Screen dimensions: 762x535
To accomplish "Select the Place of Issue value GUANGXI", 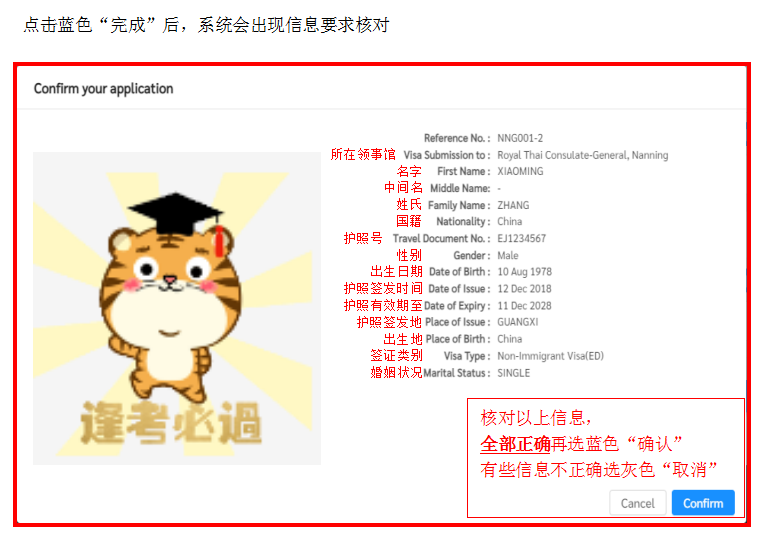I will tap(518, 322).
